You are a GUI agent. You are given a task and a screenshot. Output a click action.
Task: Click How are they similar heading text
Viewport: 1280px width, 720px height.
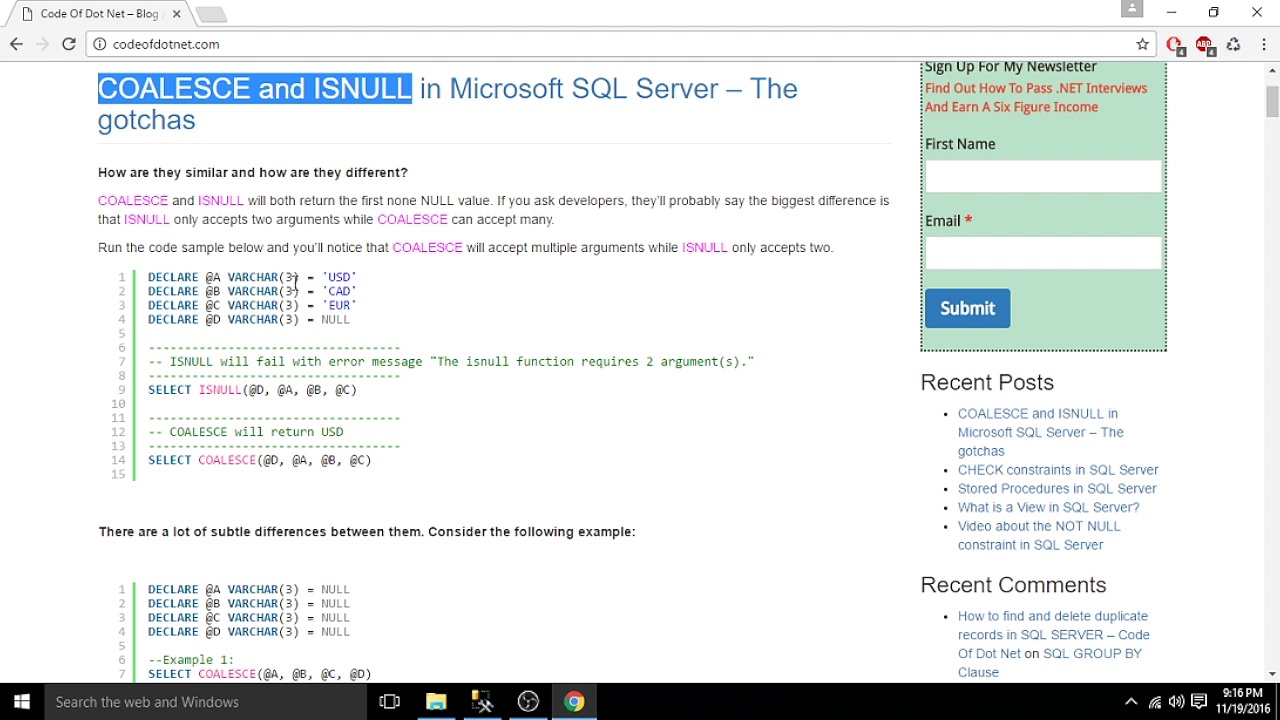(253, 173)
